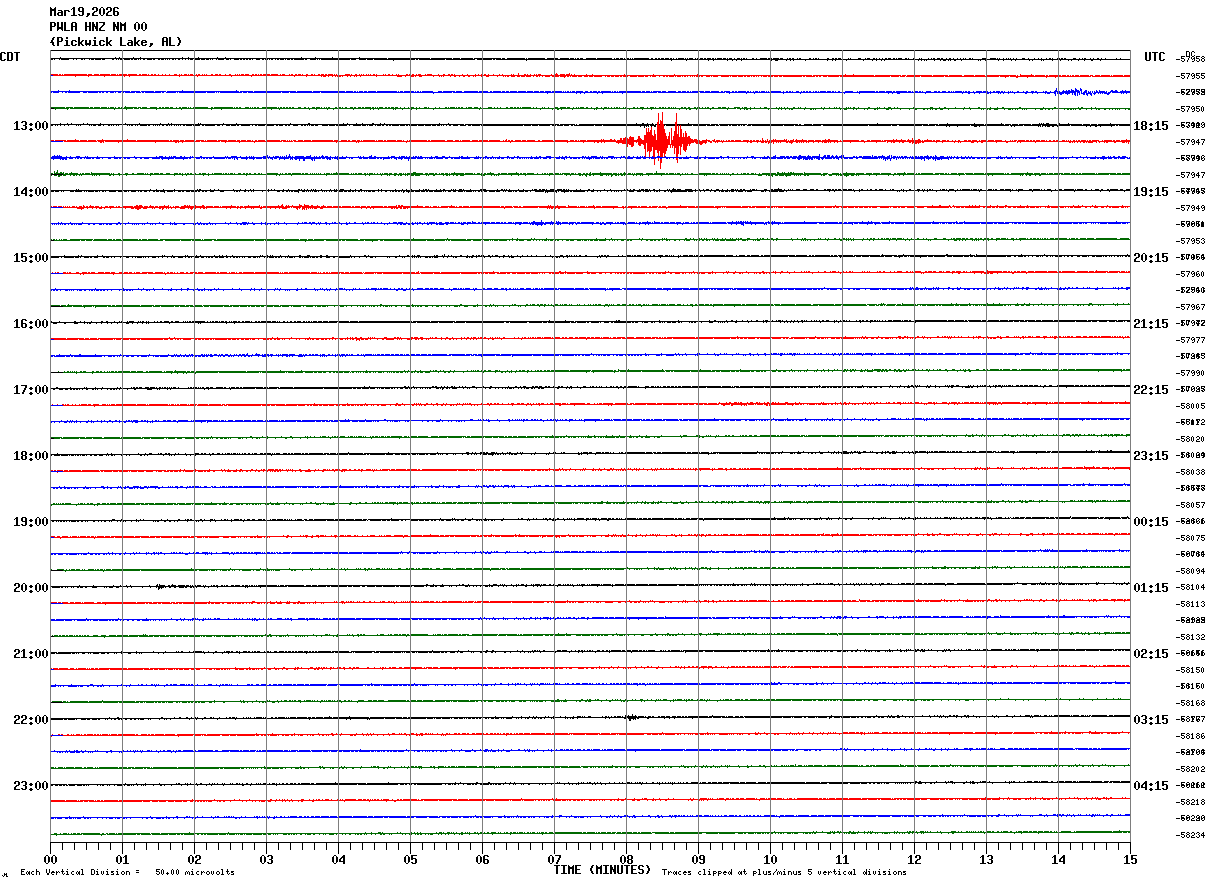This screenshot has height=886, width=1210.
Task: Click the station code "PWLA HNZ NM 00"
Action: pyautogui.click(x=98, y=27)
